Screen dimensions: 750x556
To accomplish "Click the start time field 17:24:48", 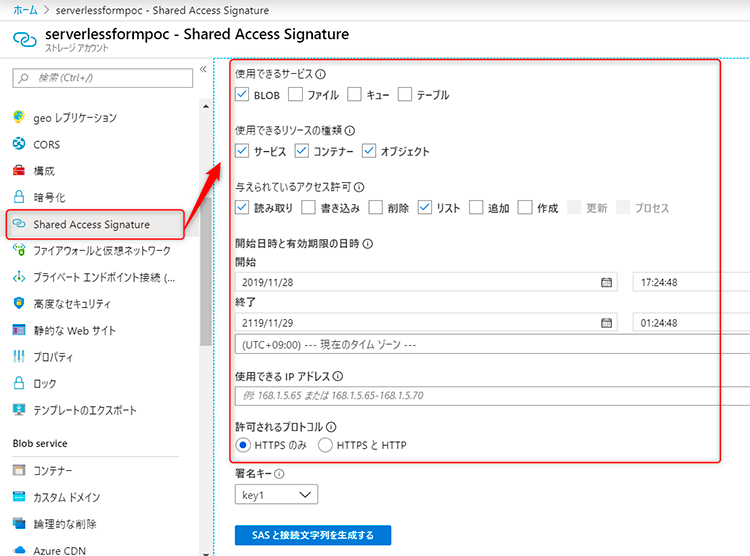I will tap(691, 282).
